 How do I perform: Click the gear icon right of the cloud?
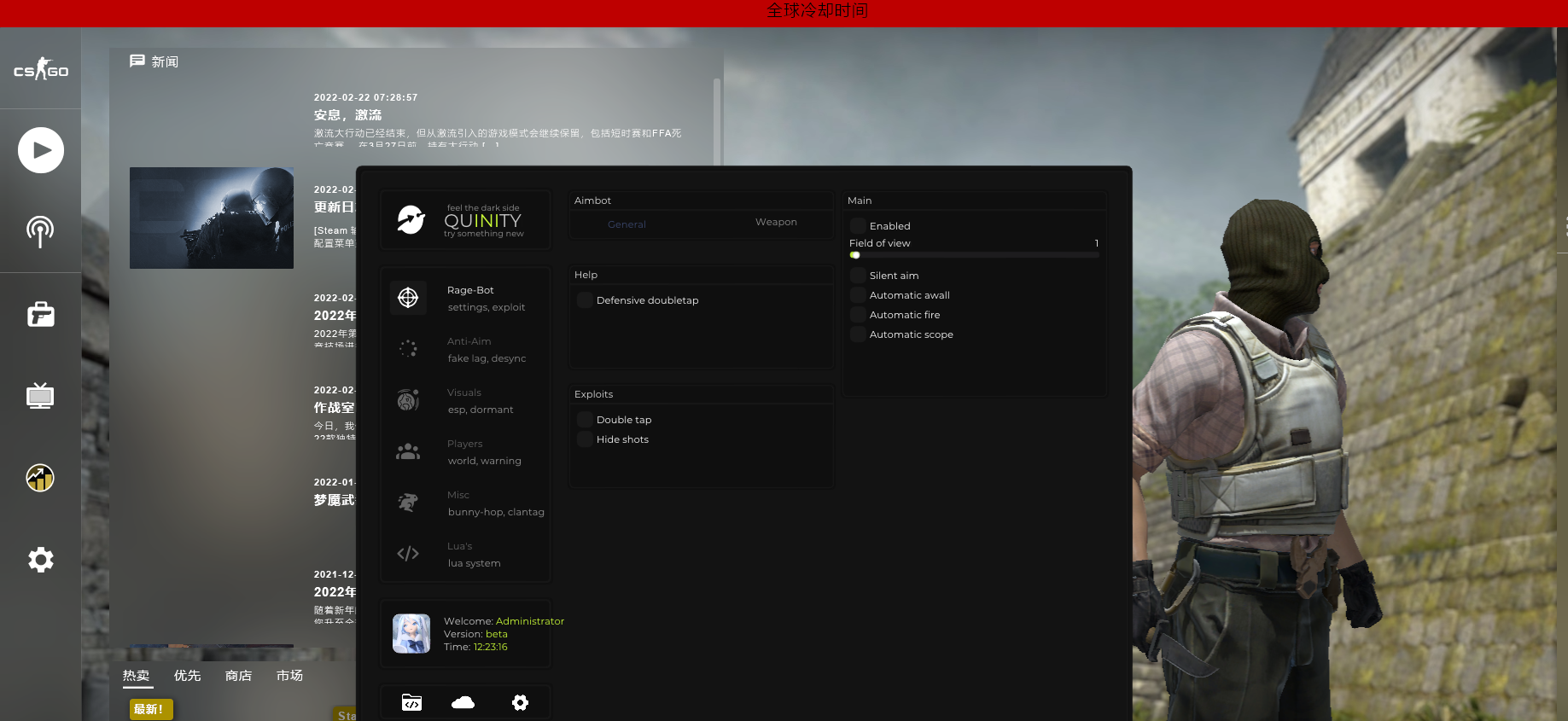pyautogui.click(x=520, y=702)
